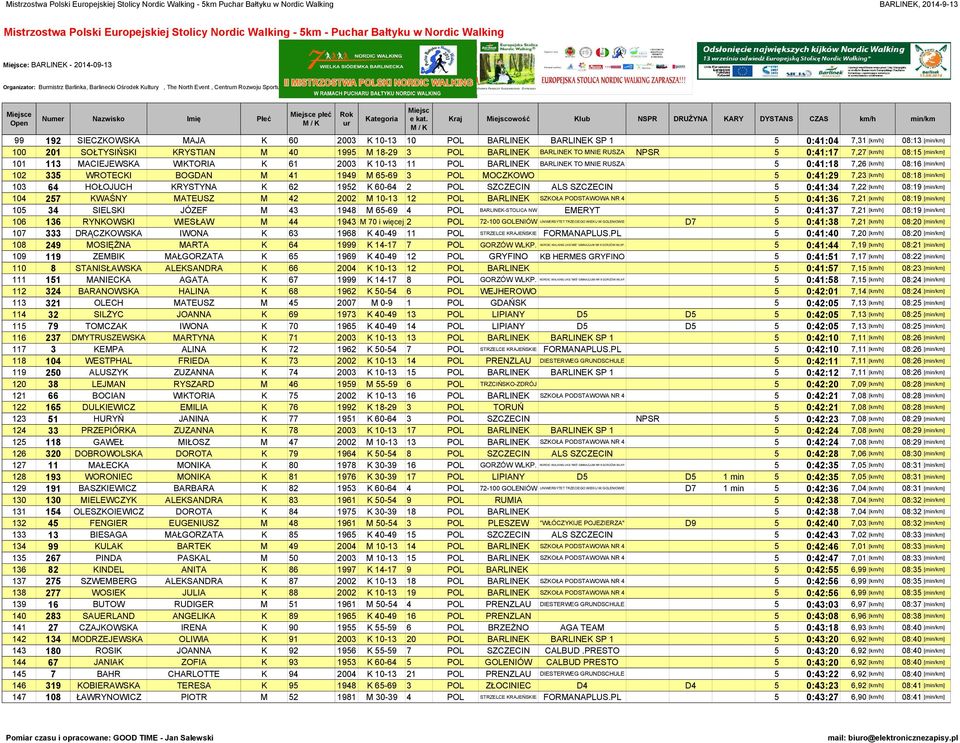Click the team code 'D9' in DRUŻYNA column
960x743 pixels.
point(690,524)
